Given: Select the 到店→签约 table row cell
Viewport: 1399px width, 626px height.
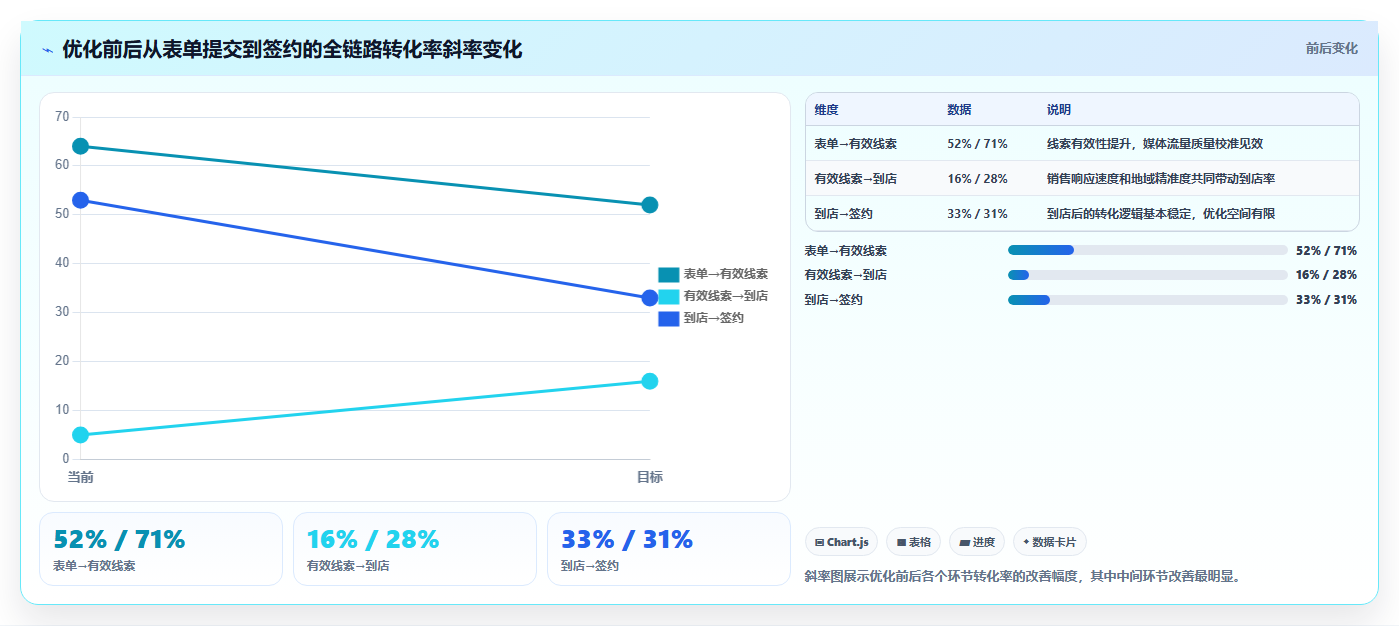Looking at the screenshot, I should point(843,214).
